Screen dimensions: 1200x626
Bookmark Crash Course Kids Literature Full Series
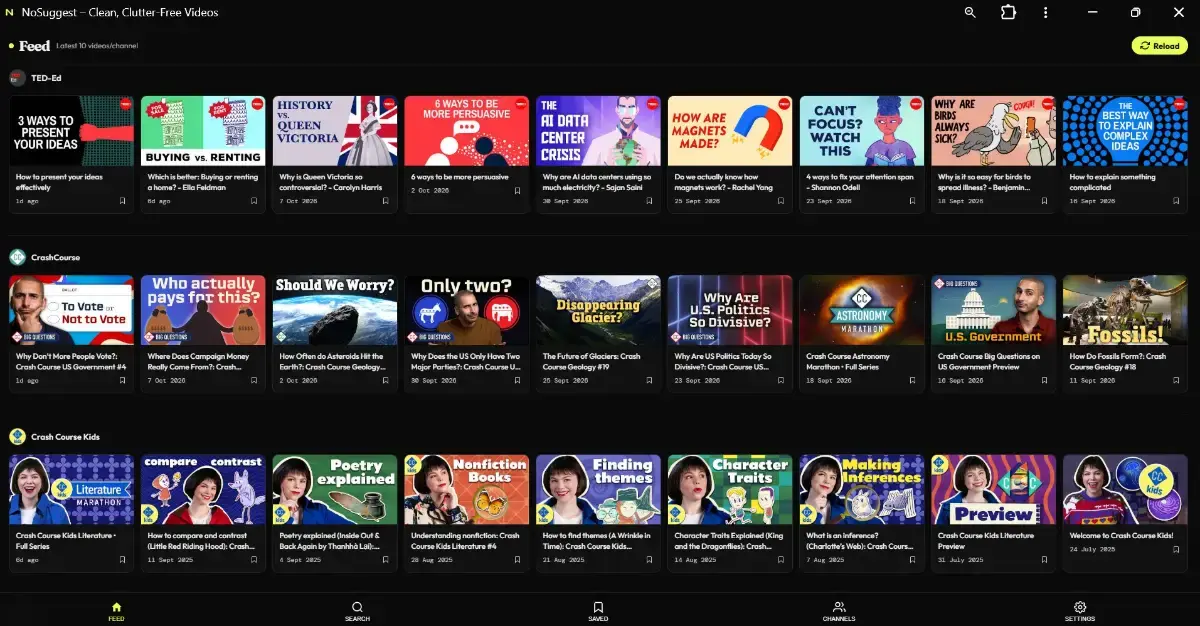123,560
